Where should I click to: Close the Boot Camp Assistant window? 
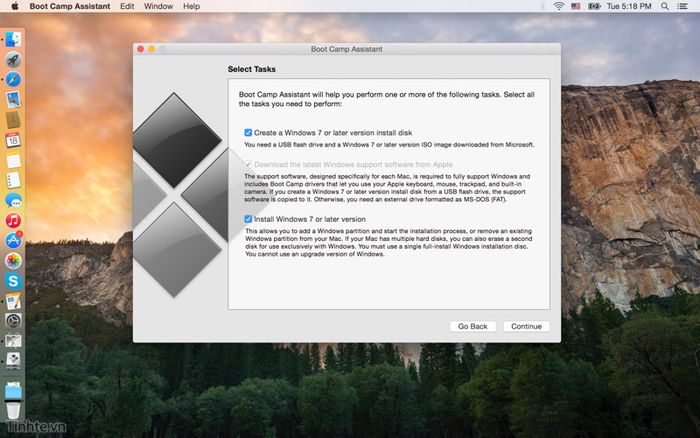coord(141,49)
